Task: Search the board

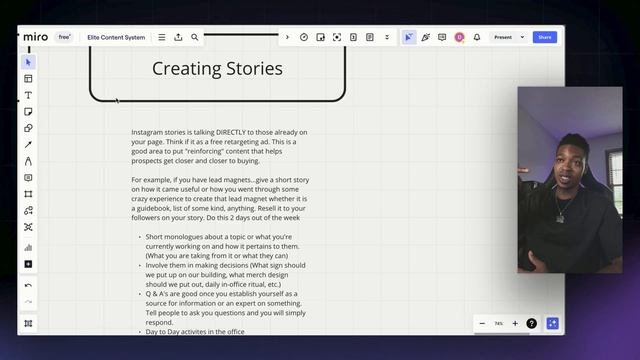Action: 195,37
